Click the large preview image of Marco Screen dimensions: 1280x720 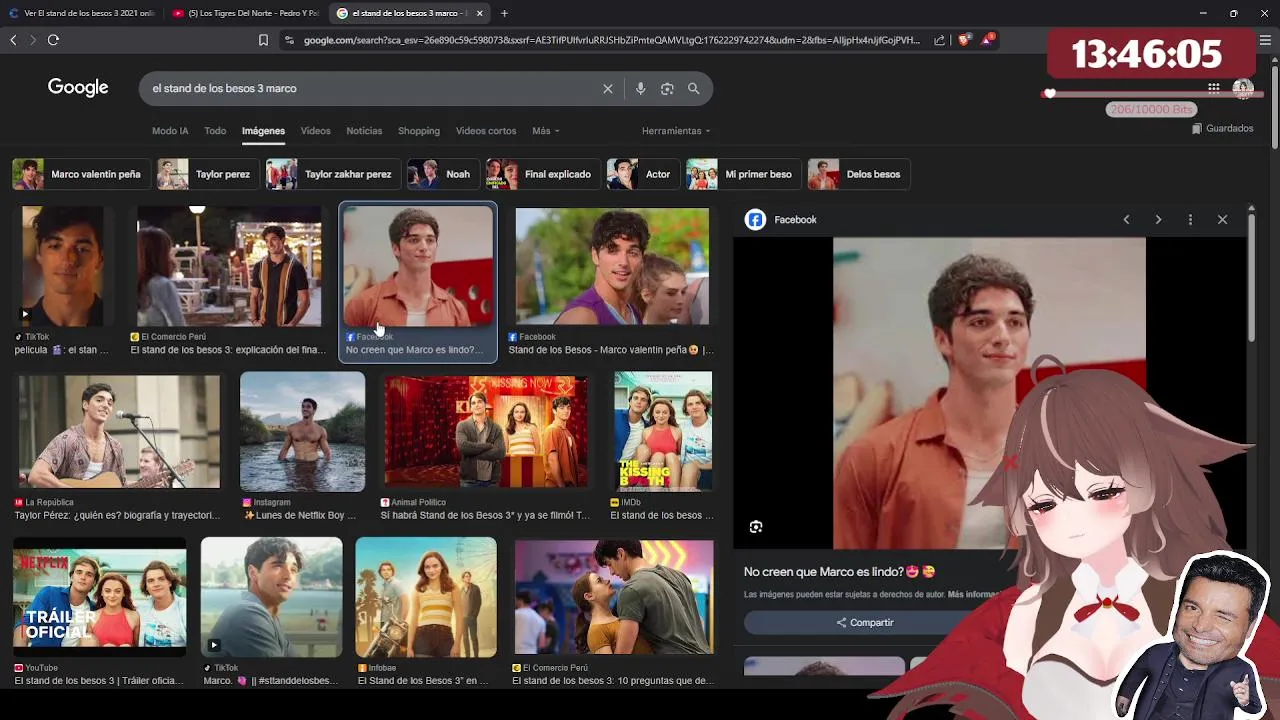click(x=989, y=393)
